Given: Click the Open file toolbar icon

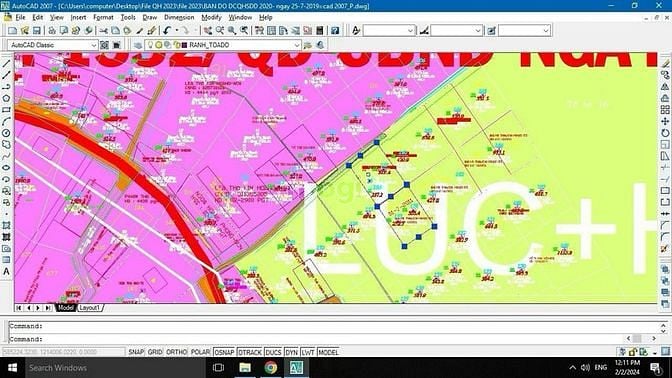Looking at the screenshot, I should (25, 30).
